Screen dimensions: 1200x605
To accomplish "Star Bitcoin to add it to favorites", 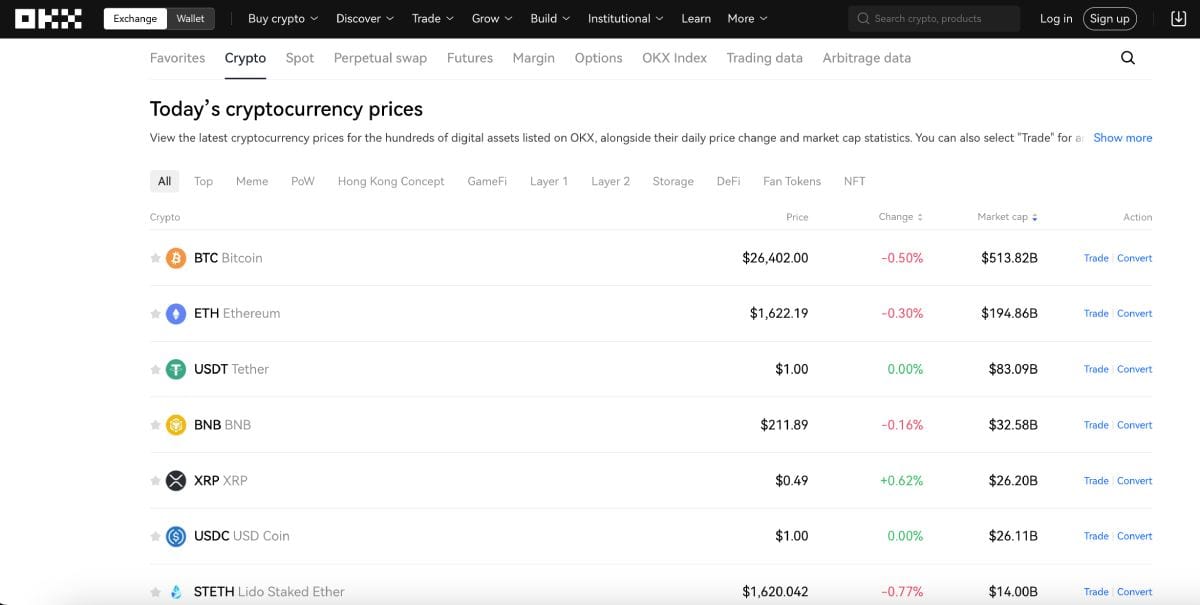I will point(154,258).
